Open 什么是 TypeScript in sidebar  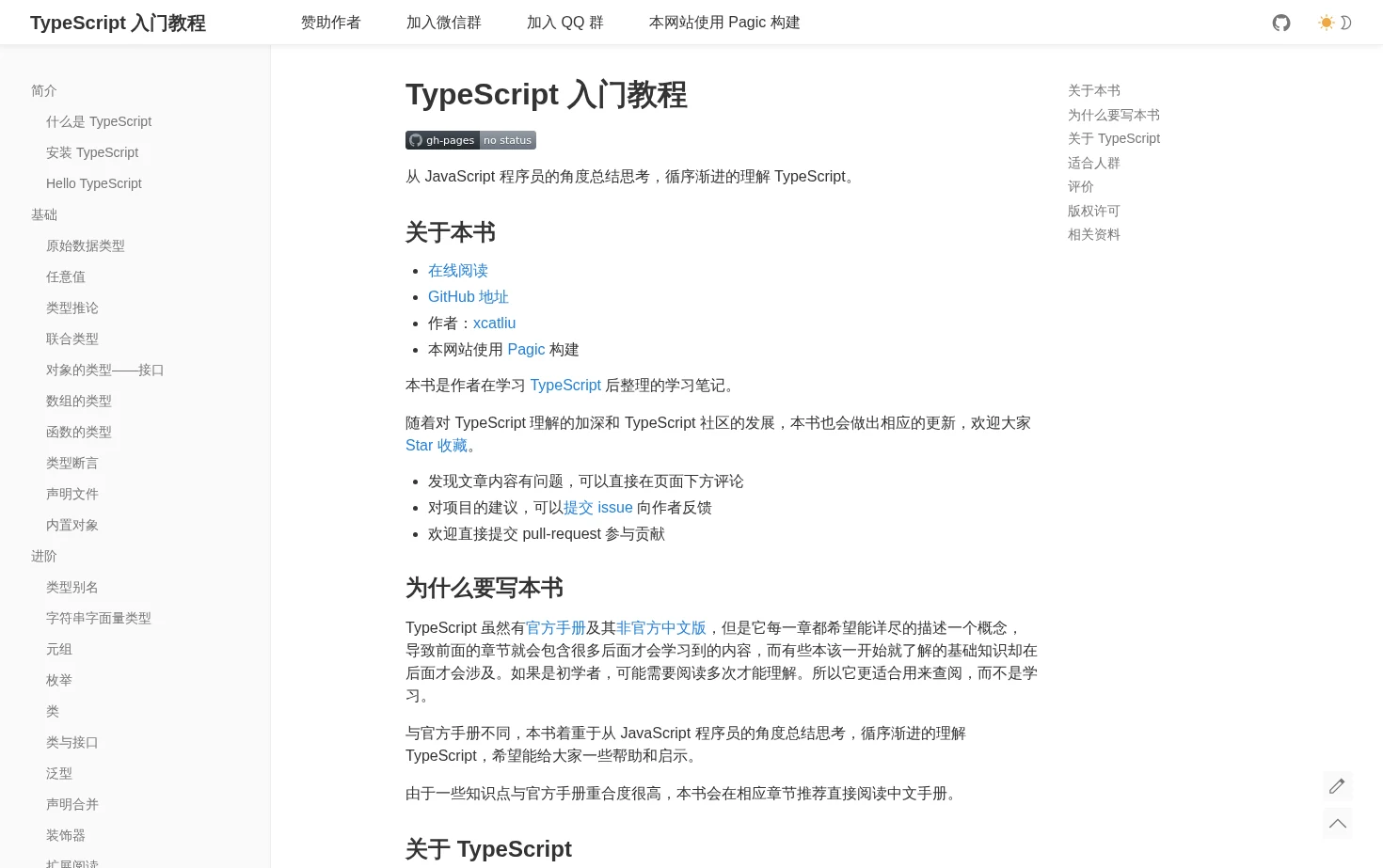(99, 121)
